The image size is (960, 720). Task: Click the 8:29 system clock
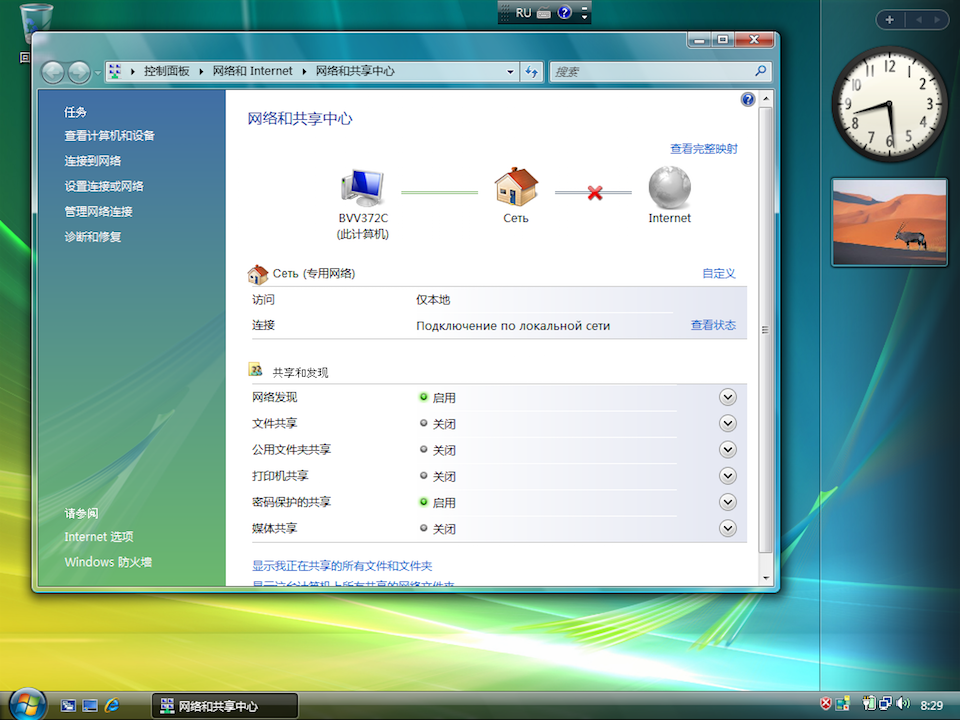[931, 705]
